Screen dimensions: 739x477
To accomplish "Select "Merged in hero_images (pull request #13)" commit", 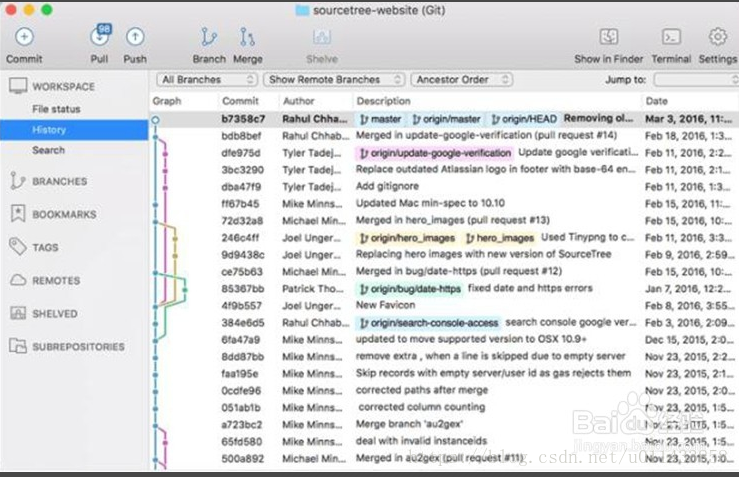I will 452,220.
